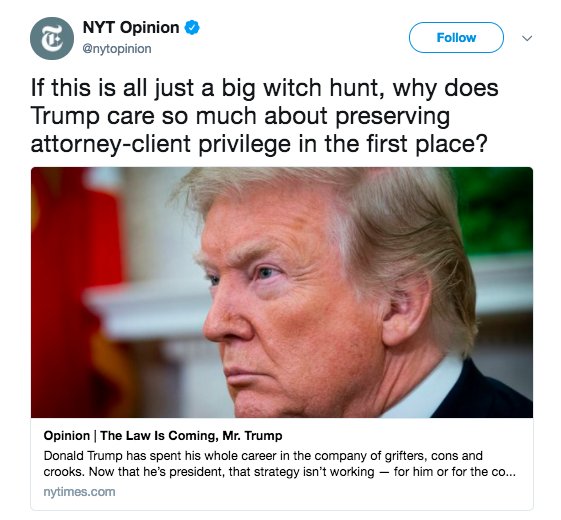Image resolution: width=561 pixels, height=520 pixels.
Task: Click the blue verified badge
Action: point(192,28)
